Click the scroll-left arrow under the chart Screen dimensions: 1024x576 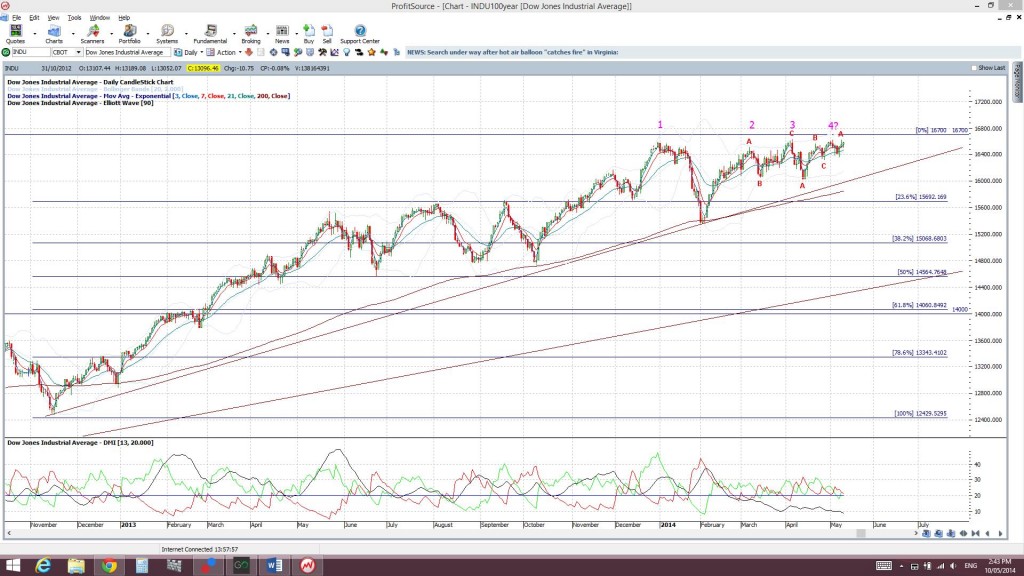tap(8, 534)
